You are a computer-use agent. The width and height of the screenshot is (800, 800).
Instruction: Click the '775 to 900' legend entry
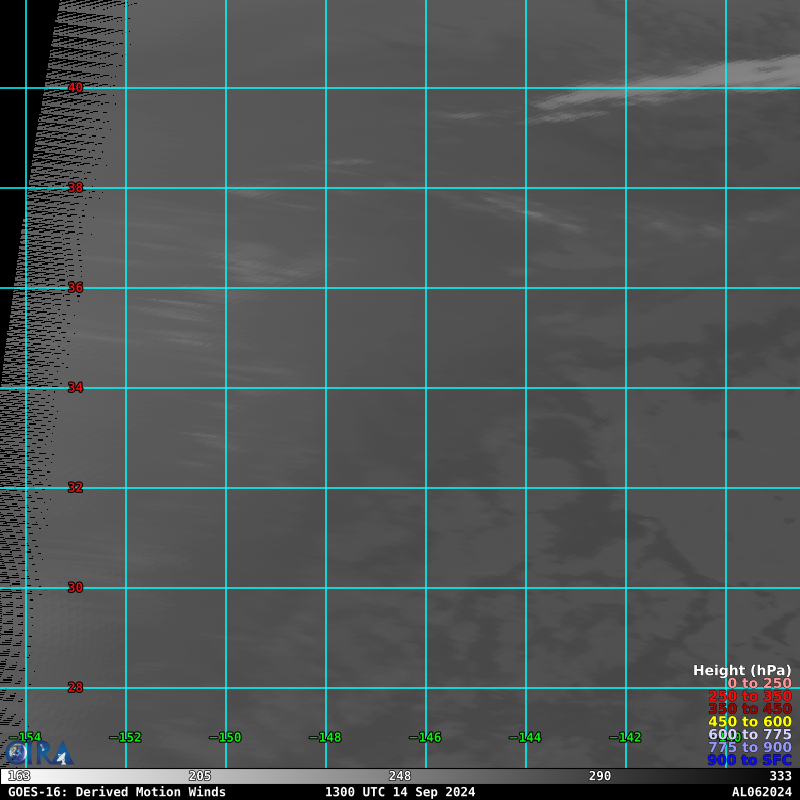pos(750,747)
